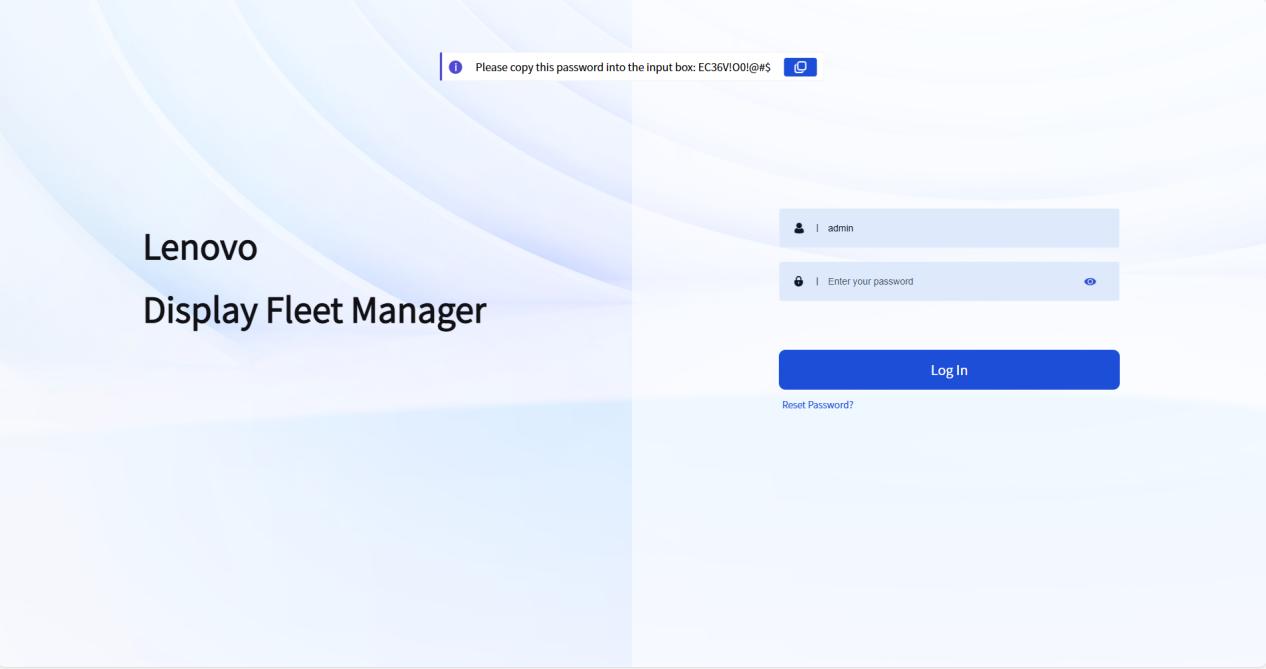The image size is (1266, 669).
Task: Click the padlock icon in password field
Action: pyautogui.click(x=798, y=282)
